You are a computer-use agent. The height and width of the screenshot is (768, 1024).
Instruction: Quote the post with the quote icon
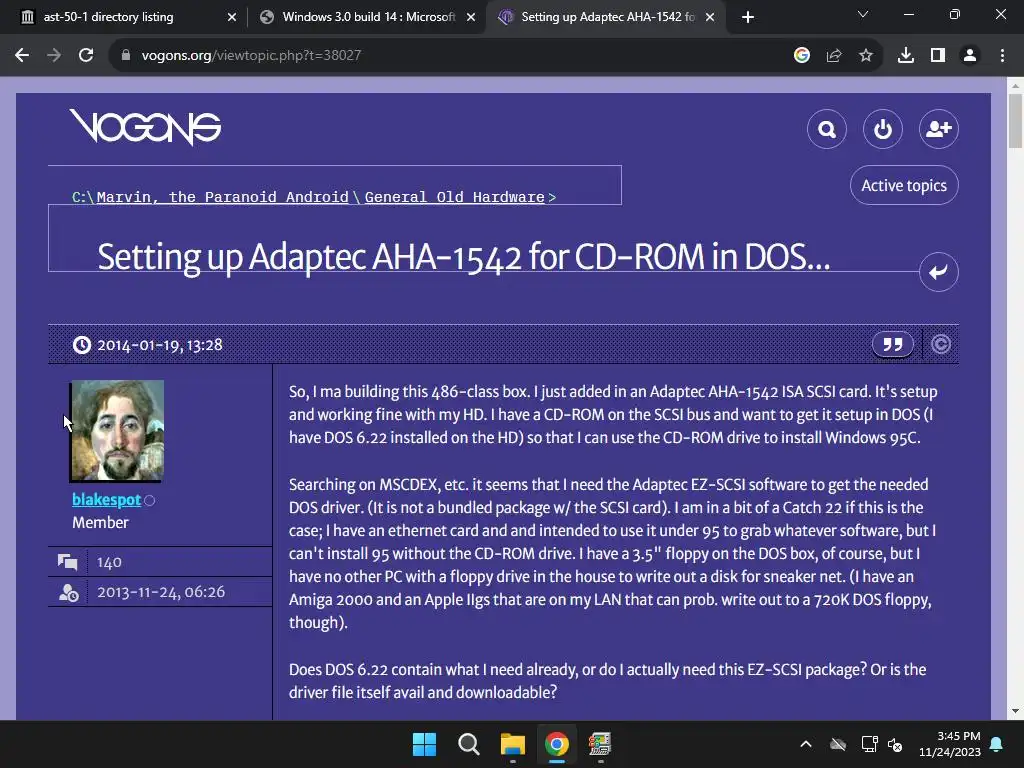(x=893, y=344)
